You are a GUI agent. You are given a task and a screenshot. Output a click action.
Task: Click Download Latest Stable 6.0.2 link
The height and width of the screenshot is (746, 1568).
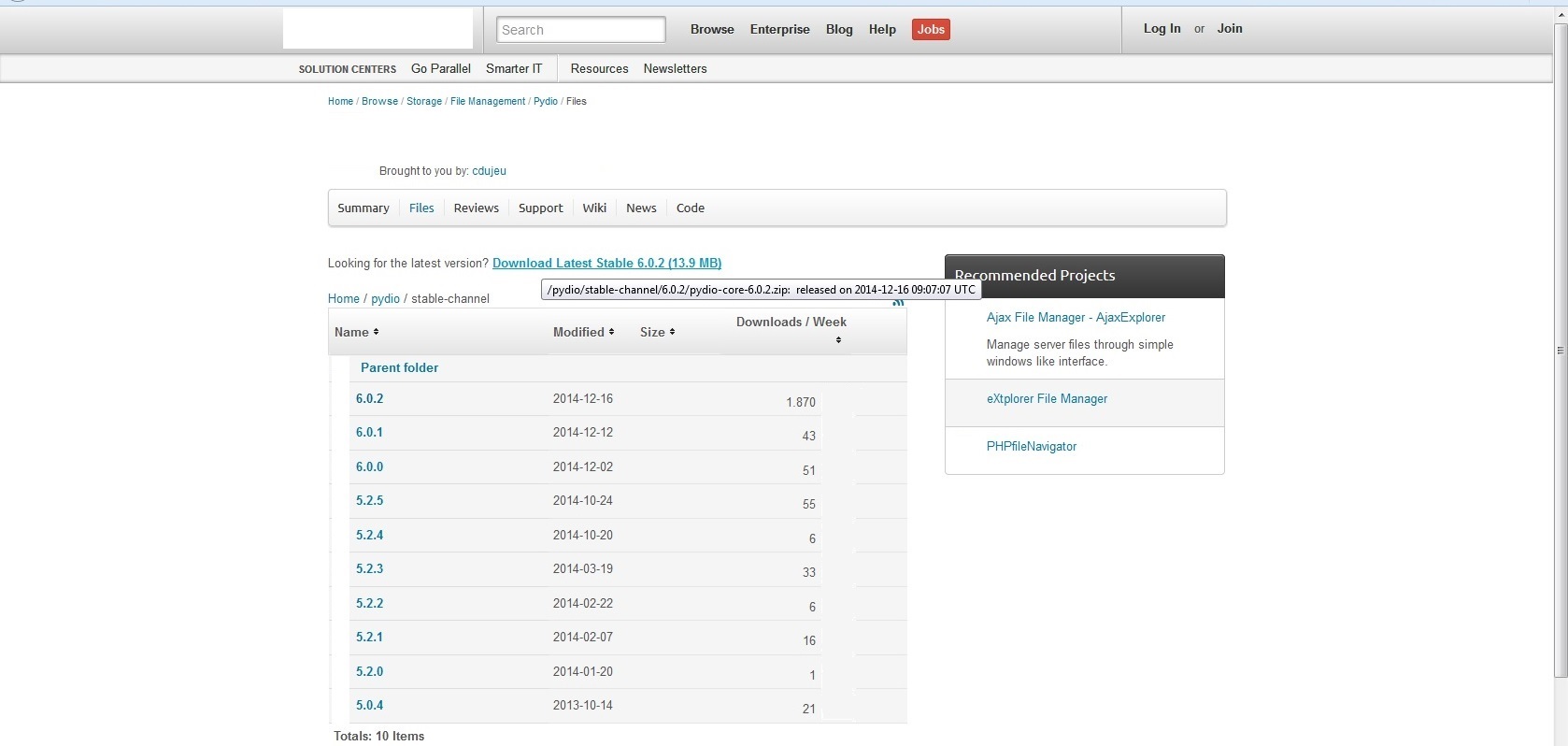coord(606,264)
